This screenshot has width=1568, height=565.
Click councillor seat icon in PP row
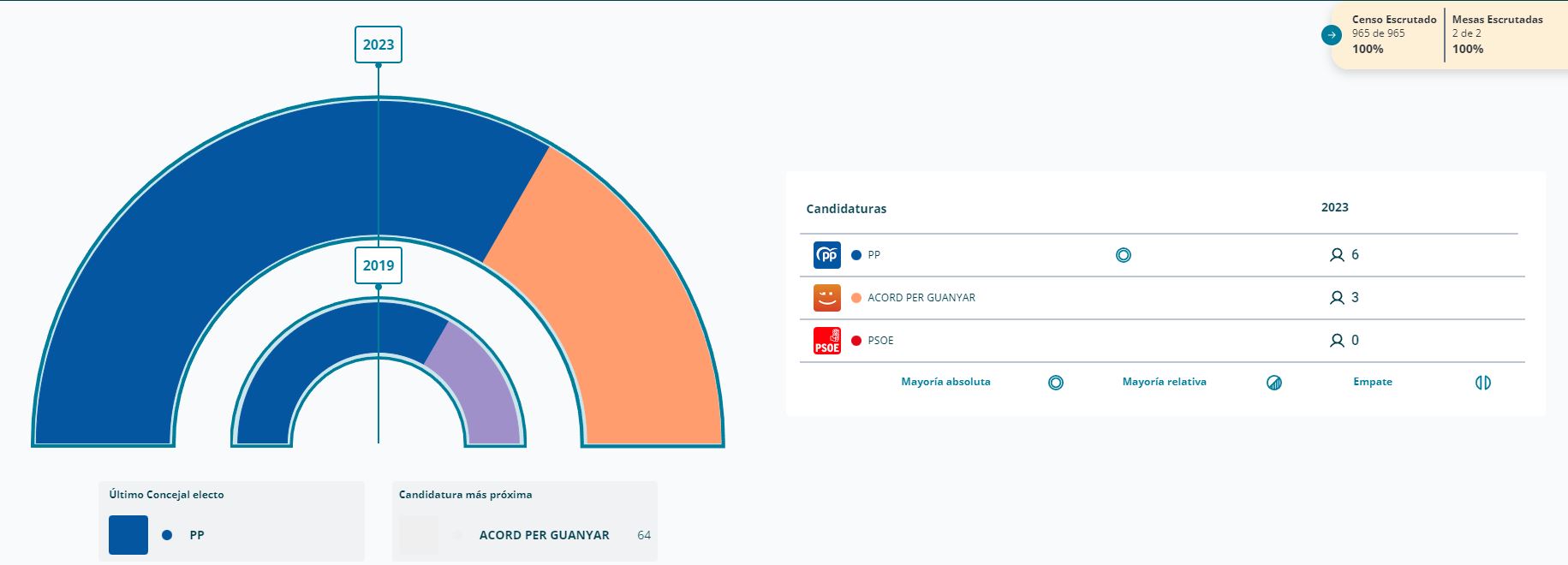click(1337, 255)
